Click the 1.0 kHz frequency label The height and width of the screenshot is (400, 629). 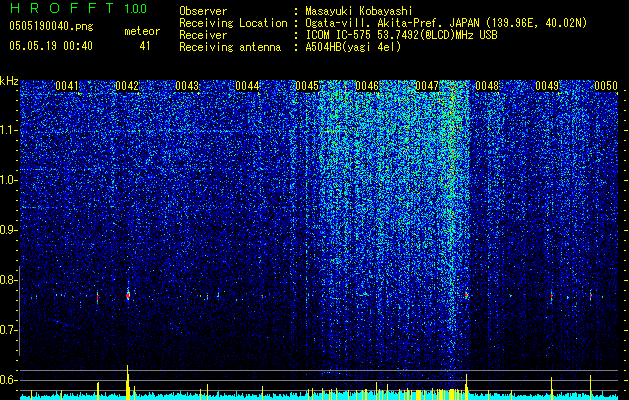point(8,180)
